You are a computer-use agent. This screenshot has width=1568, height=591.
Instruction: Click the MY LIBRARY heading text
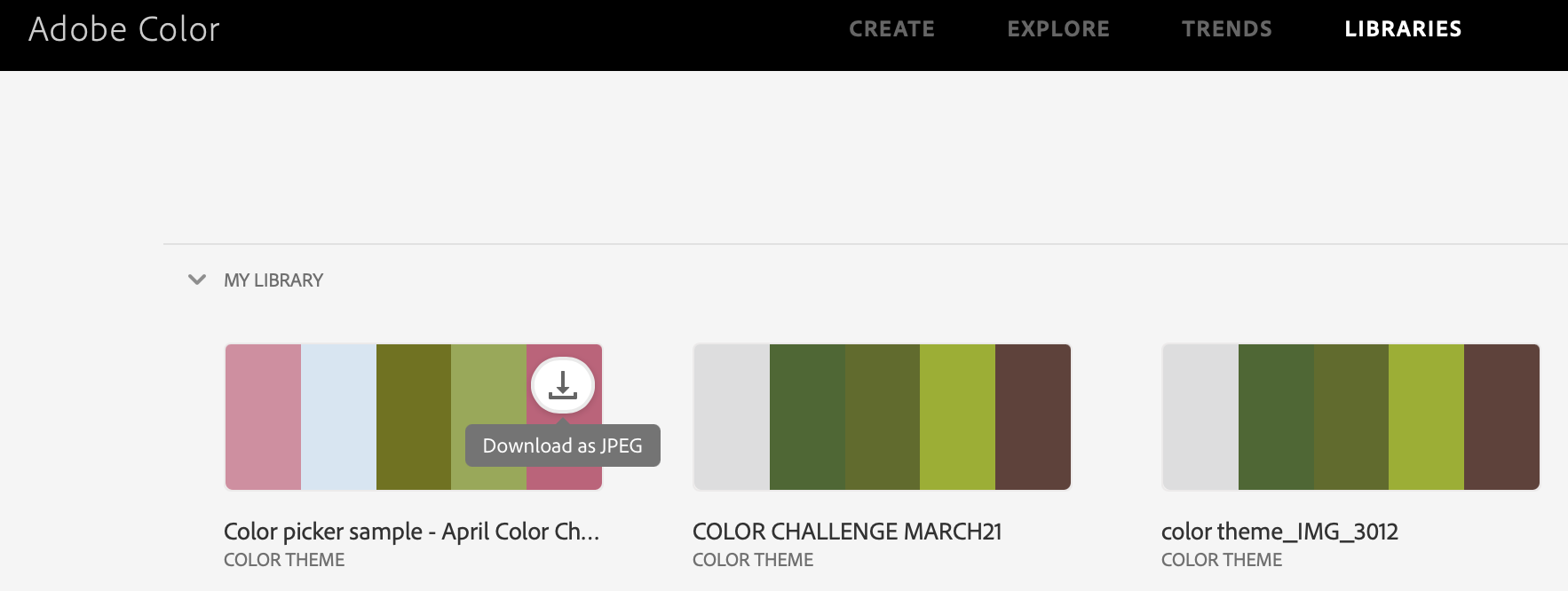point(273,280)
